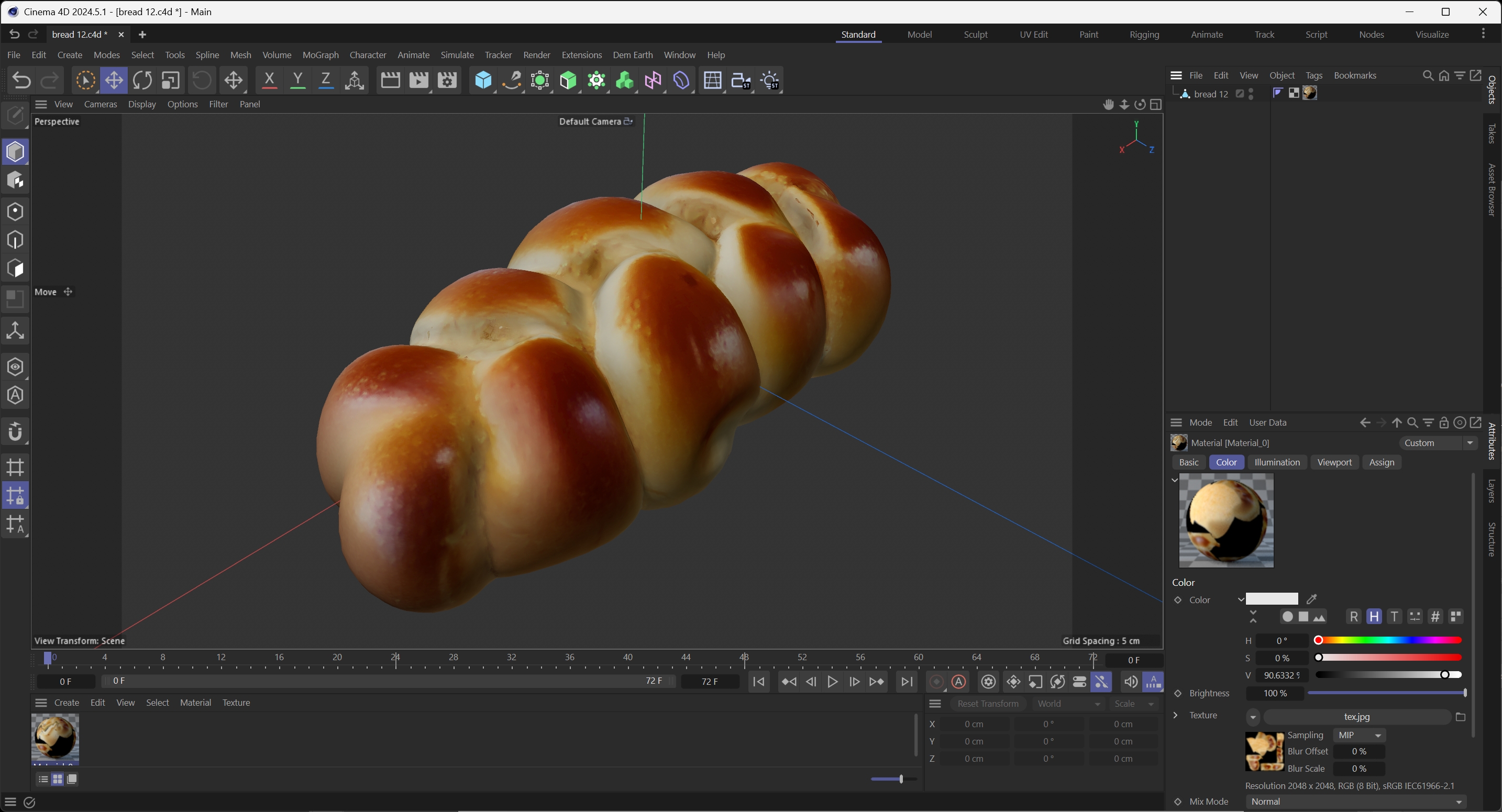Click the Play Forwards button
Screen dimensions: 1502x812
833,682
